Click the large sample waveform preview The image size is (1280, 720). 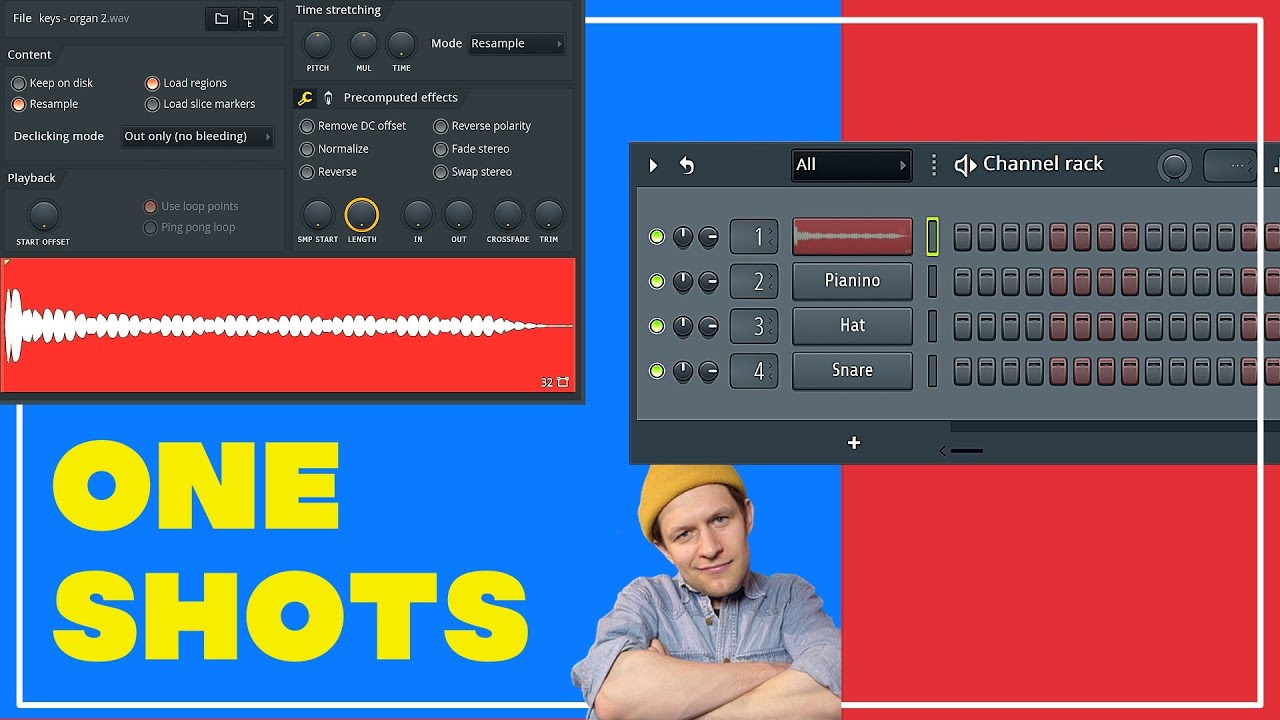(x=288, y=325)
